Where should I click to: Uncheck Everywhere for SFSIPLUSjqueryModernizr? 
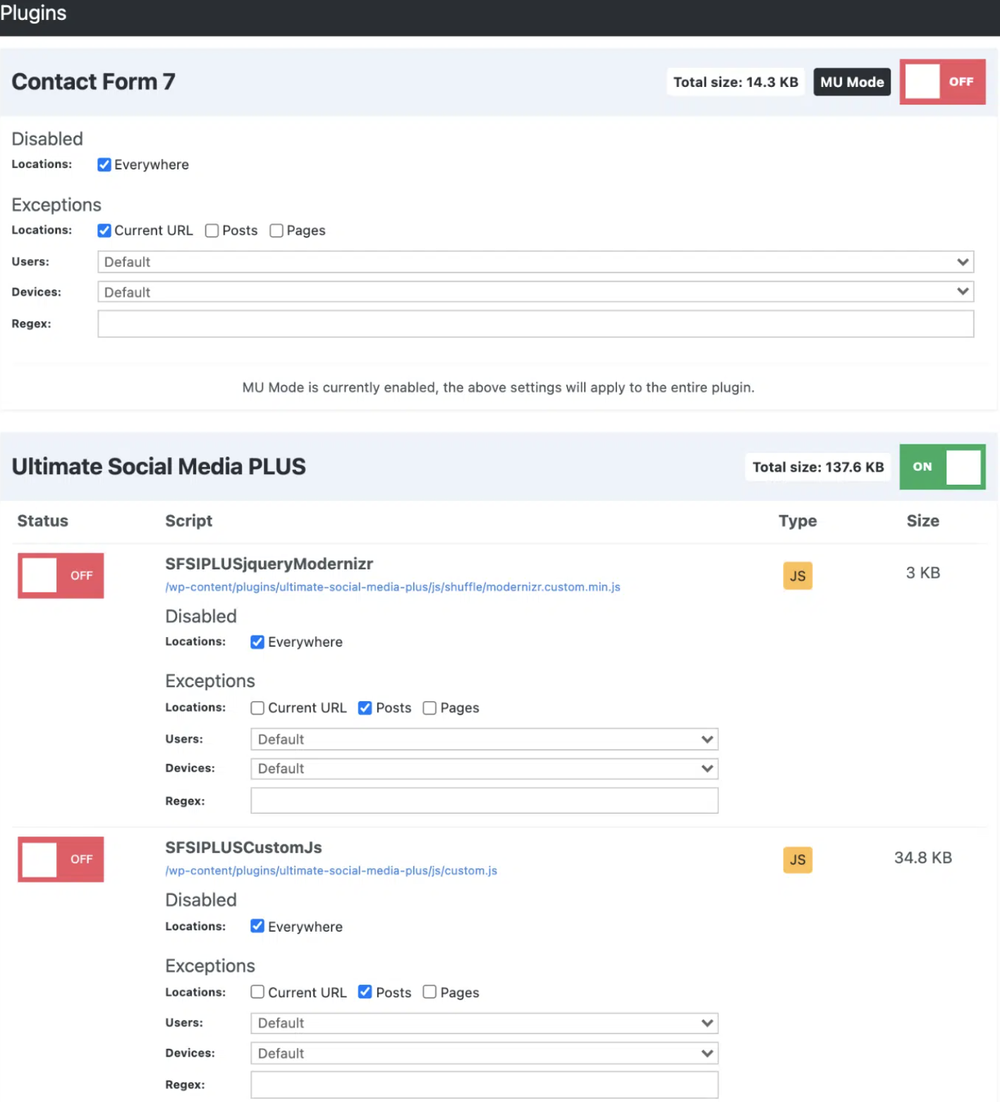click(257, 642)
